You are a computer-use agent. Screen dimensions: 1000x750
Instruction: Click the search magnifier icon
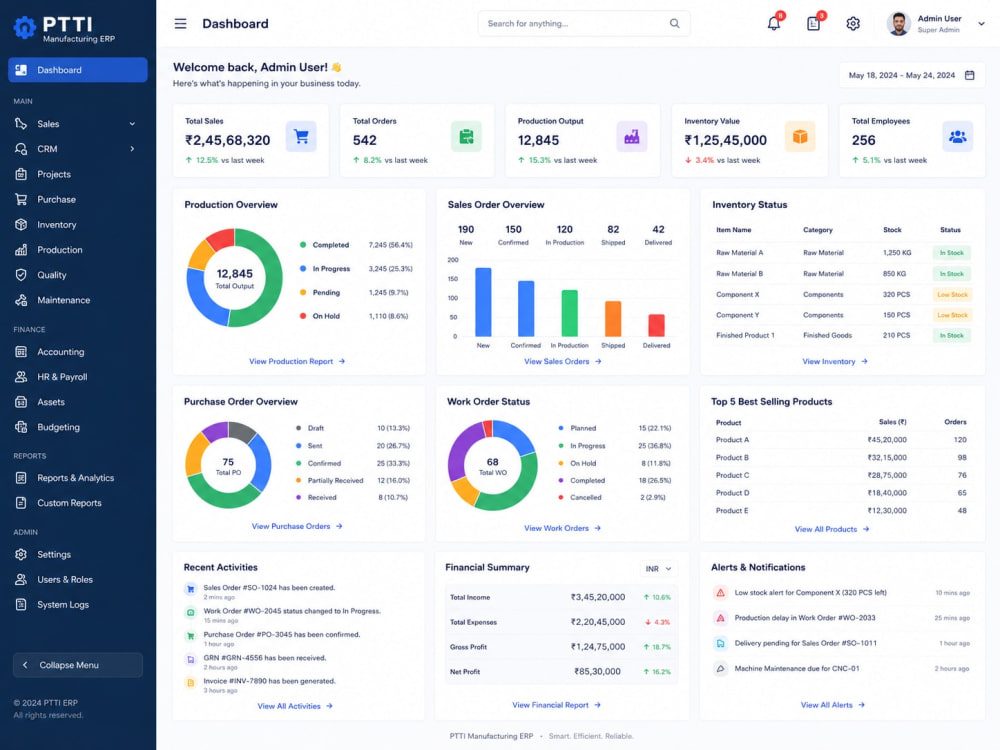(674, 24)
